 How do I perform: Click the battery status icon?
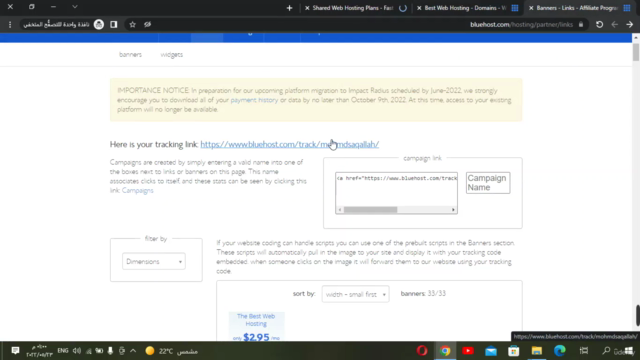coord(99,351)
